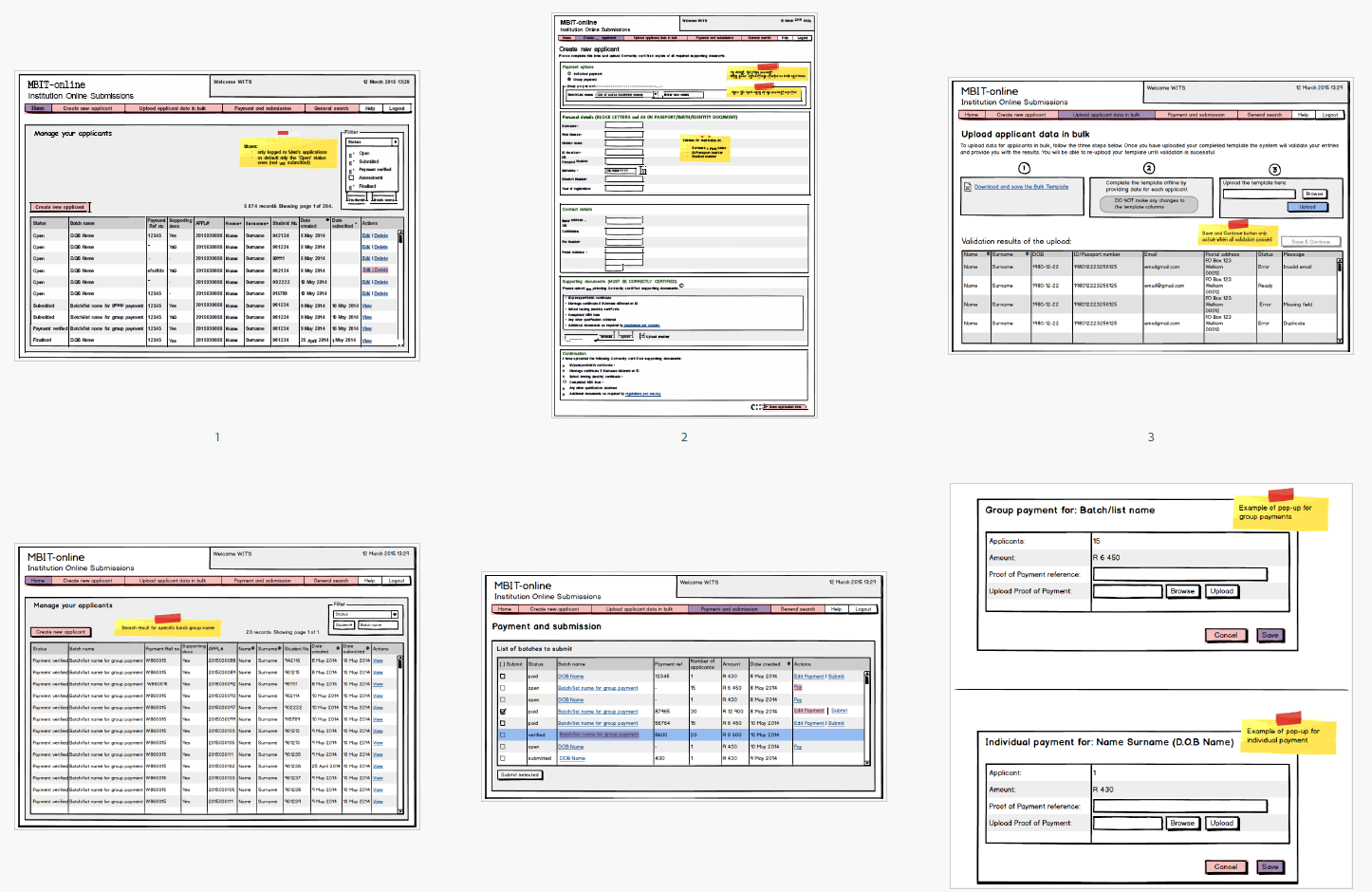Click the Date created sort icon in batches list
Screen dimensions: 1372x892
click(x=788, y=664)
